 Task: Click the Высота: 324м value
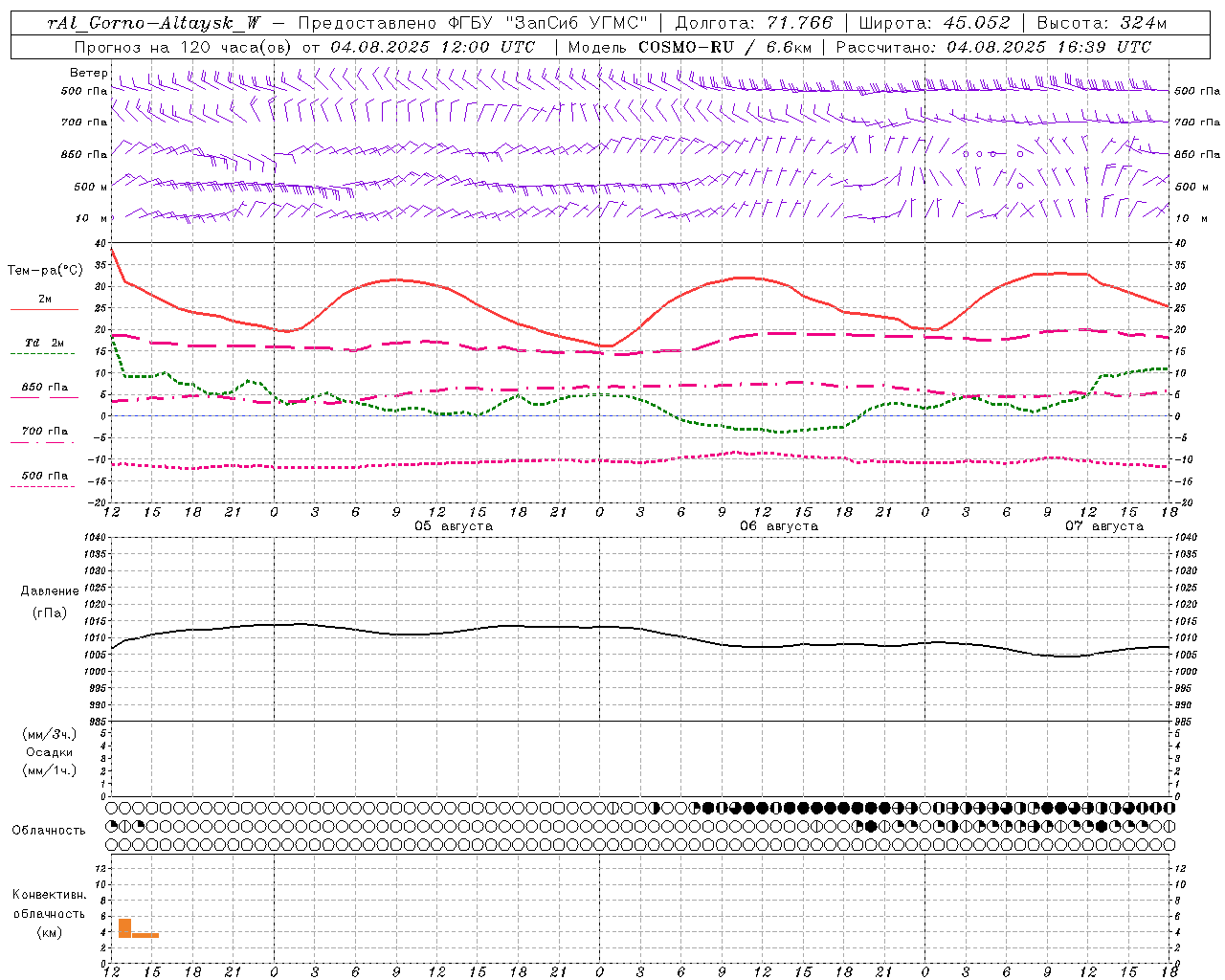tap(1102, 23)
